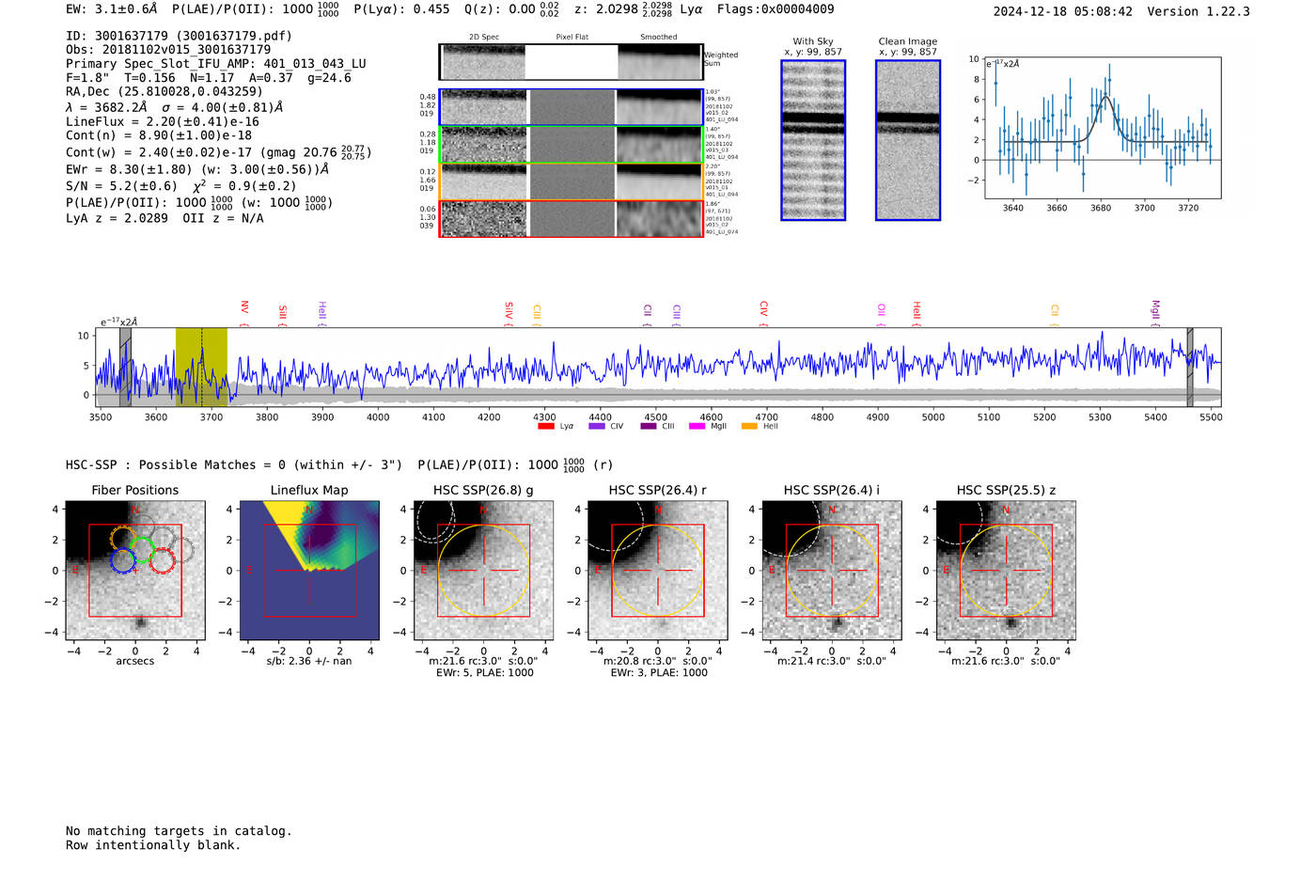Click the Gaussian fit emission line plot
Screen dimensions: 1316x896
click(1103, 128)
